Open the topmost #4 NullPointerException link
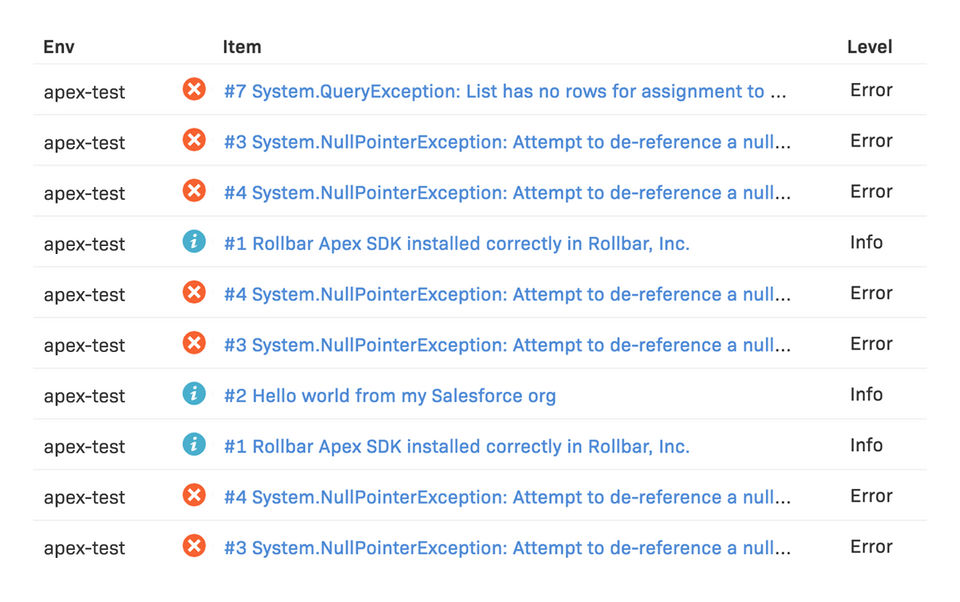The width and height of the screenshot is (960, 602). [x=507, y=193]
